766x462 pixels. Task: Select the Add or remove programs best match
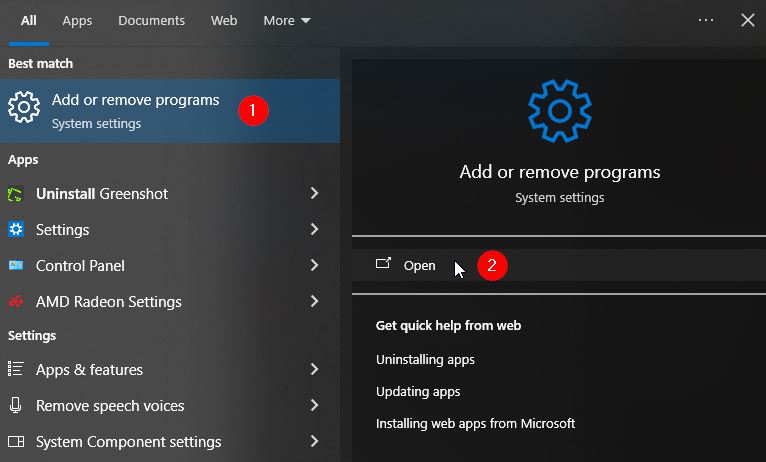point(135,110)
